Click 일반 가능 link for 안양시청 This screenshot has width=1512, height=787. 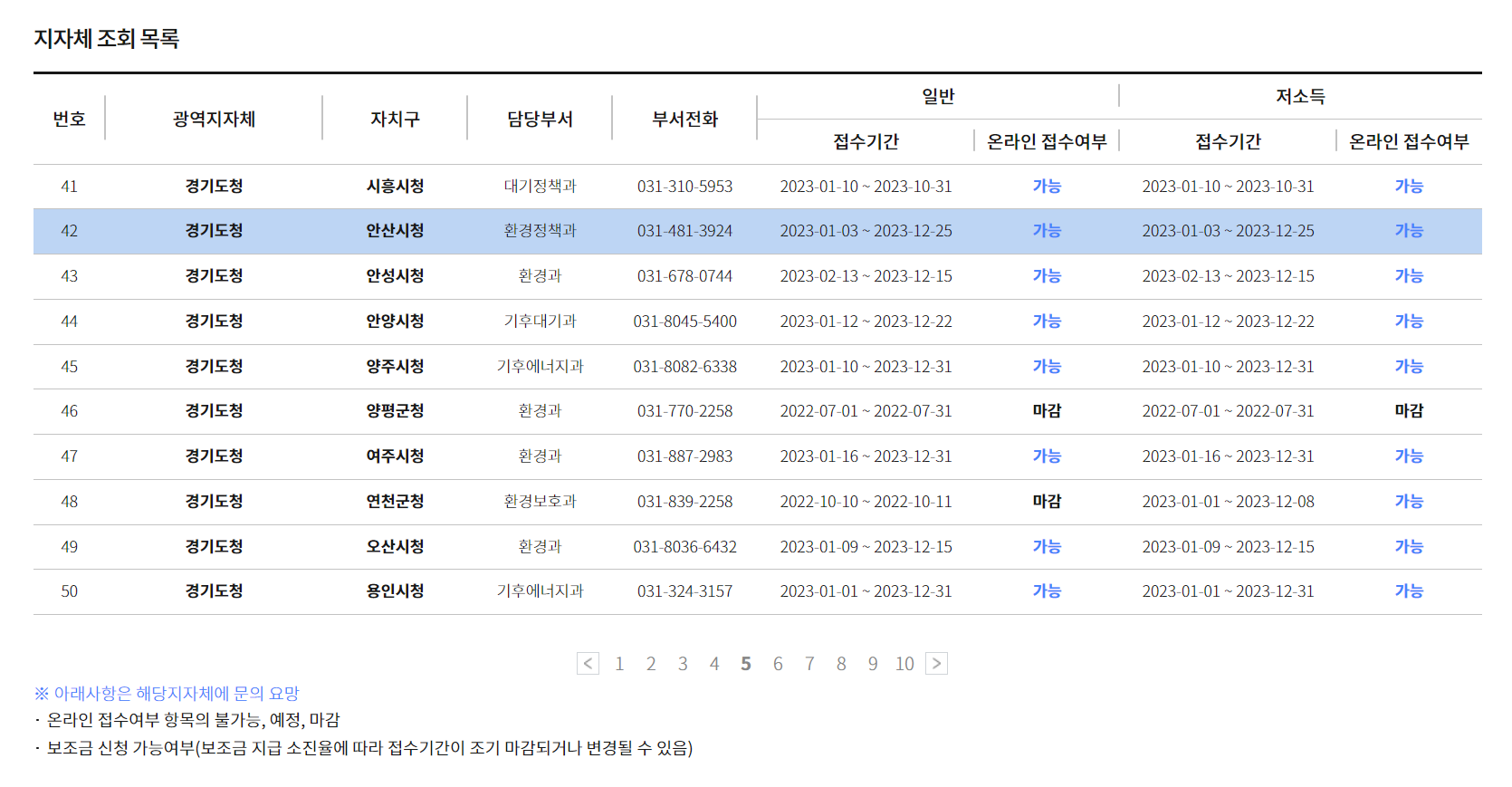click(x=1047, y=322)
